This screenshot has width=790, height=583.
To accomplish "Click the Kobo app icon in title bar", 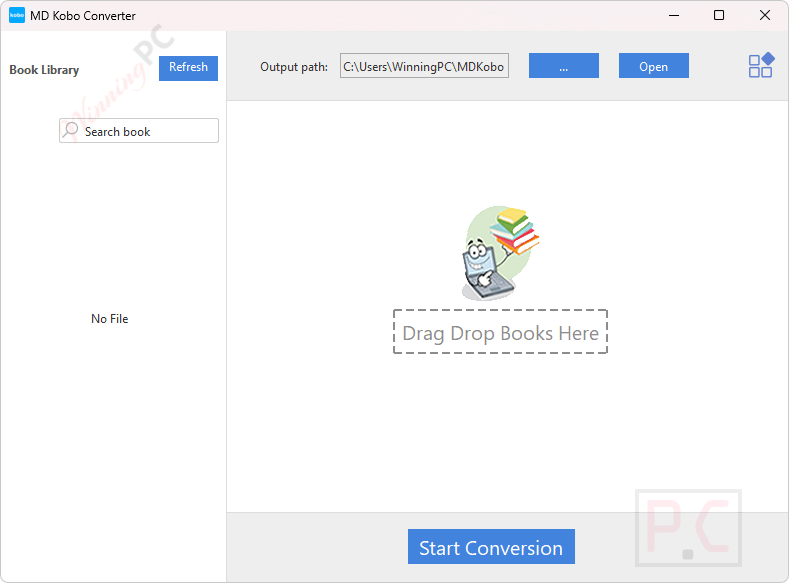I will [x=17, y=15].
